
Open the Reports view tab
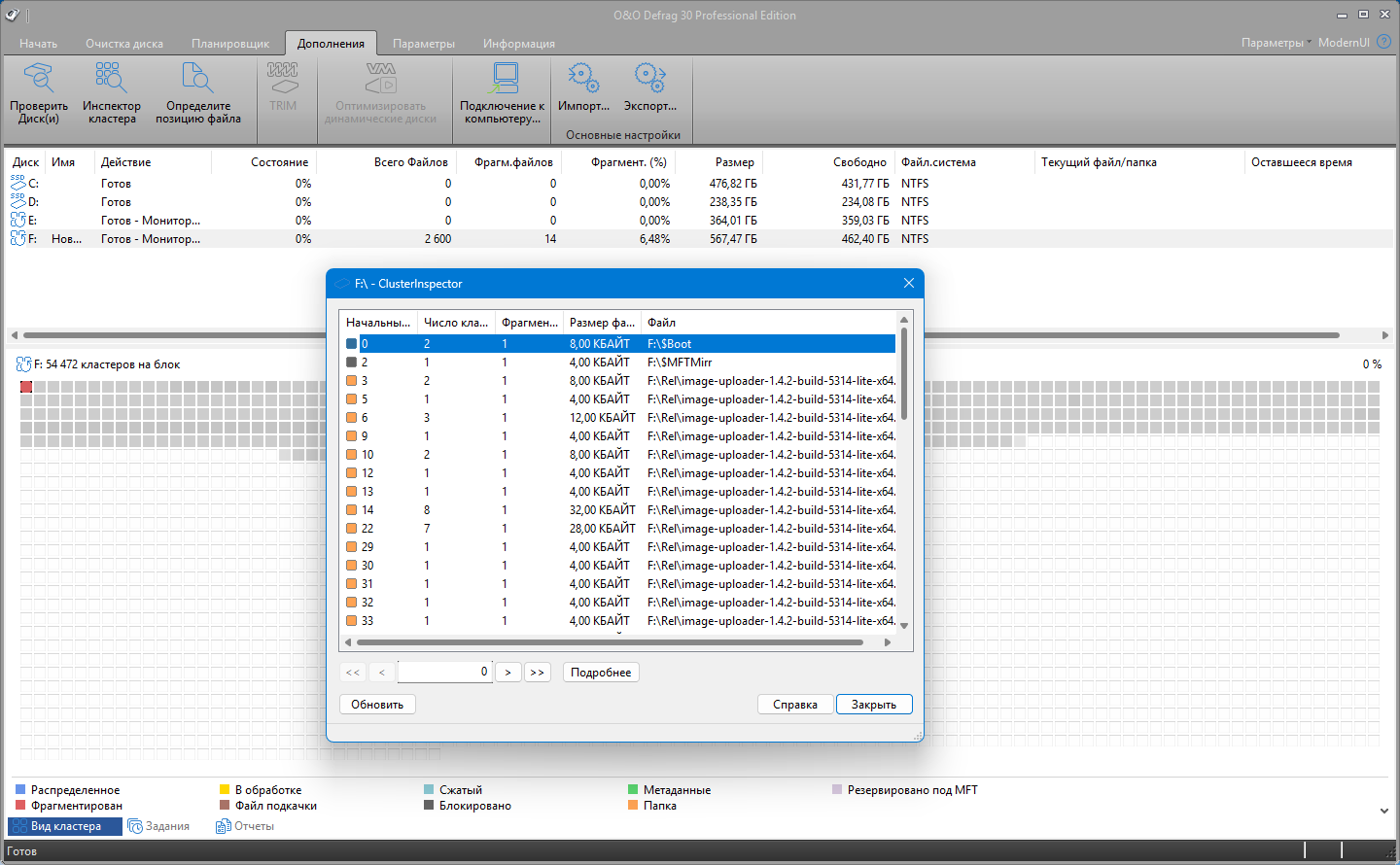tap(246, 826)
